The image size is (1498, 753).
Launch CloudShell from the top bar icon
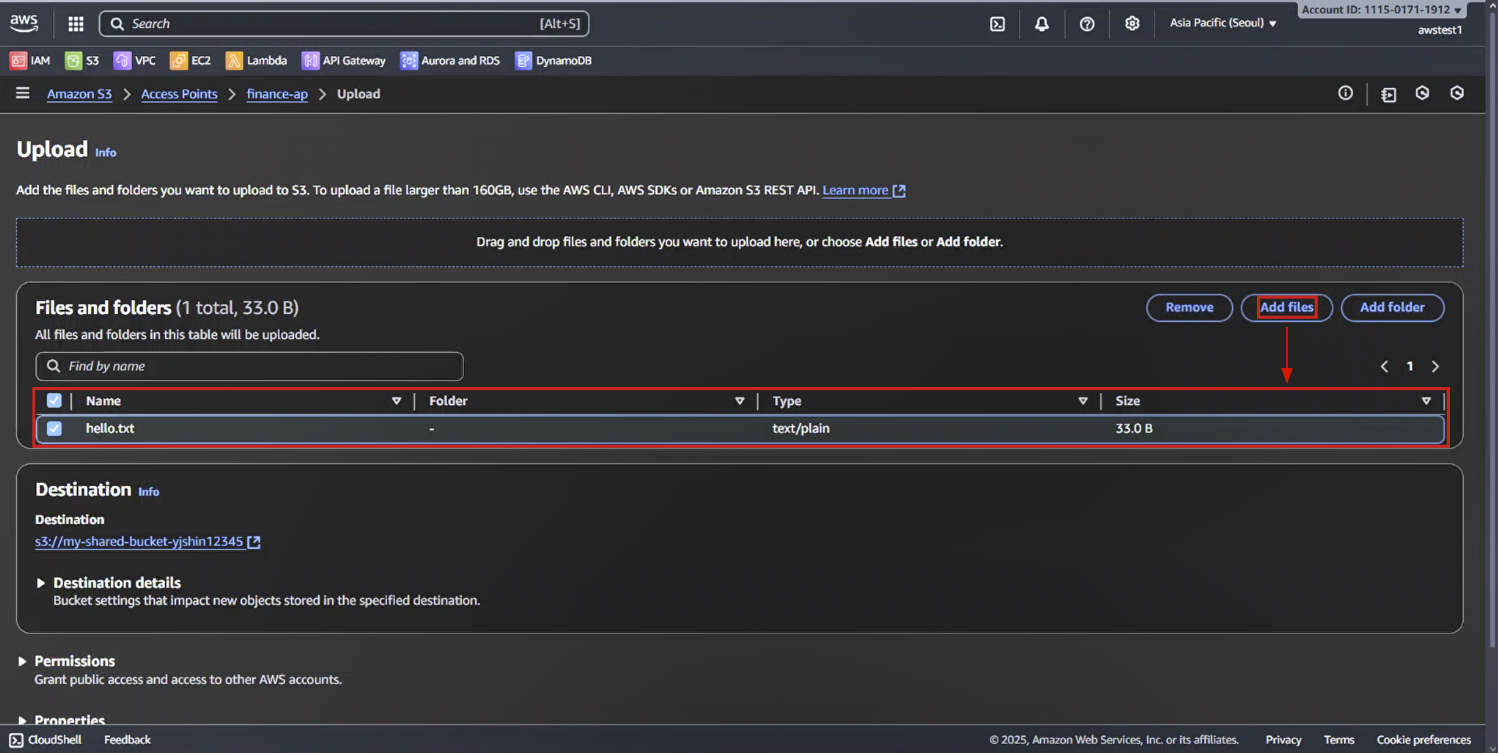pos(997,24)
